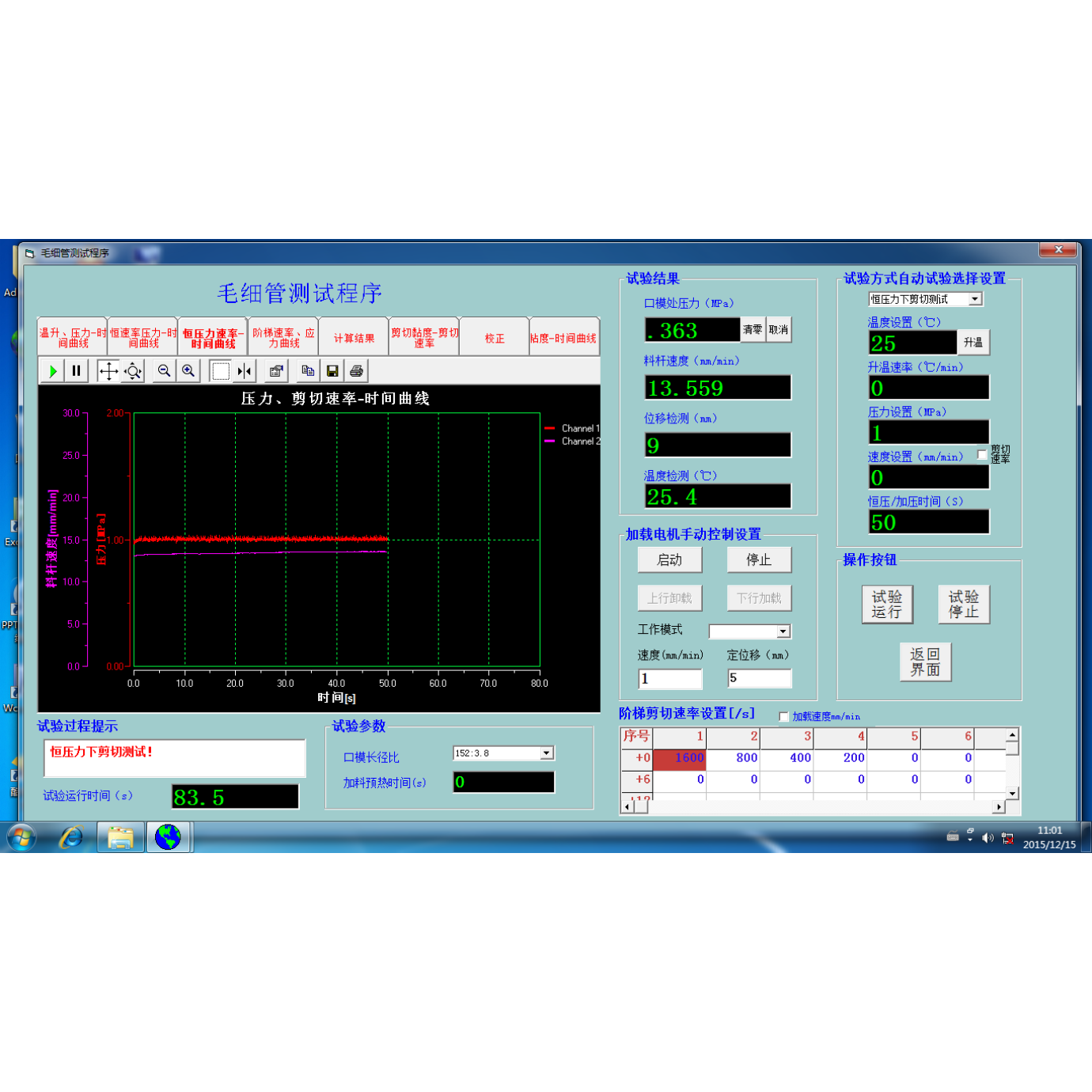Open Windows Start menu orb
Screen dimensions: 1092x1092
click(21, 837)
